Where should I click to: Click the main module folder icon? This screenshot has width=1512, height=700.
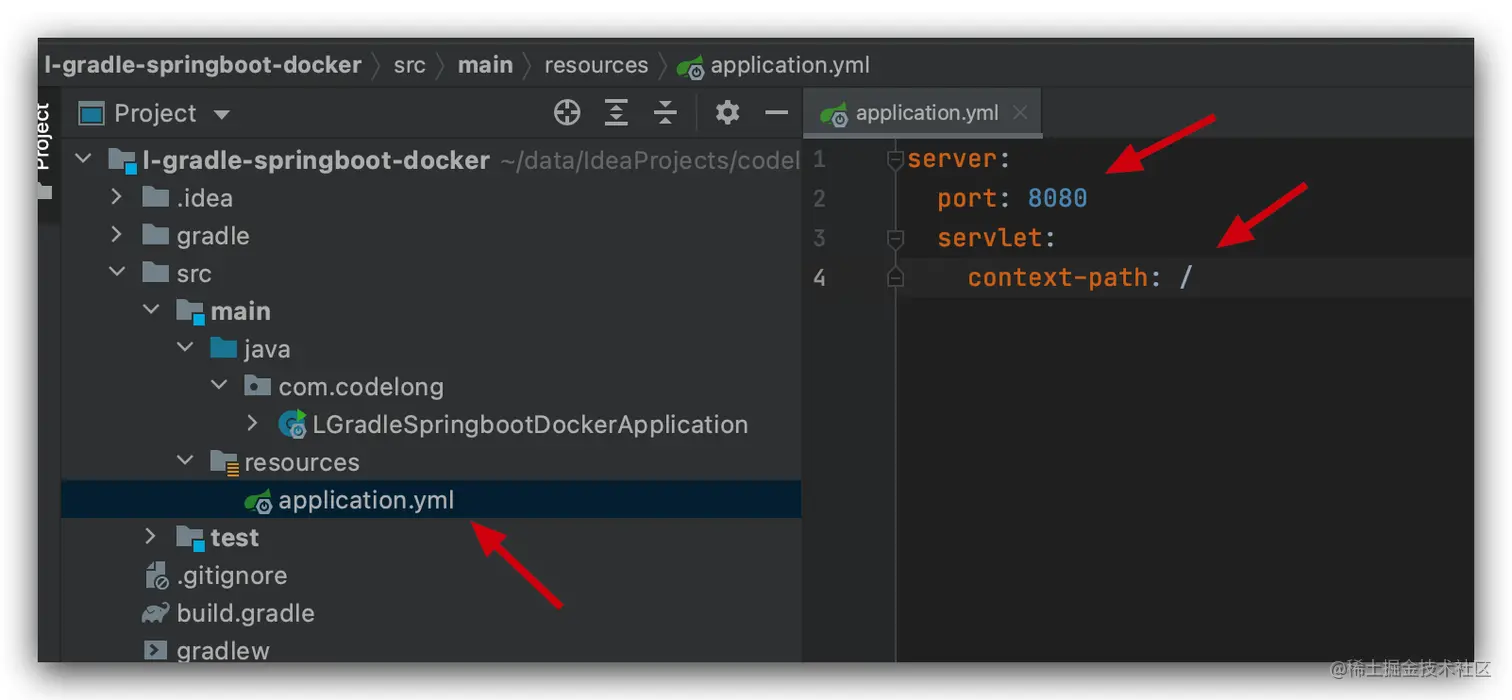(x=190, y=311)
